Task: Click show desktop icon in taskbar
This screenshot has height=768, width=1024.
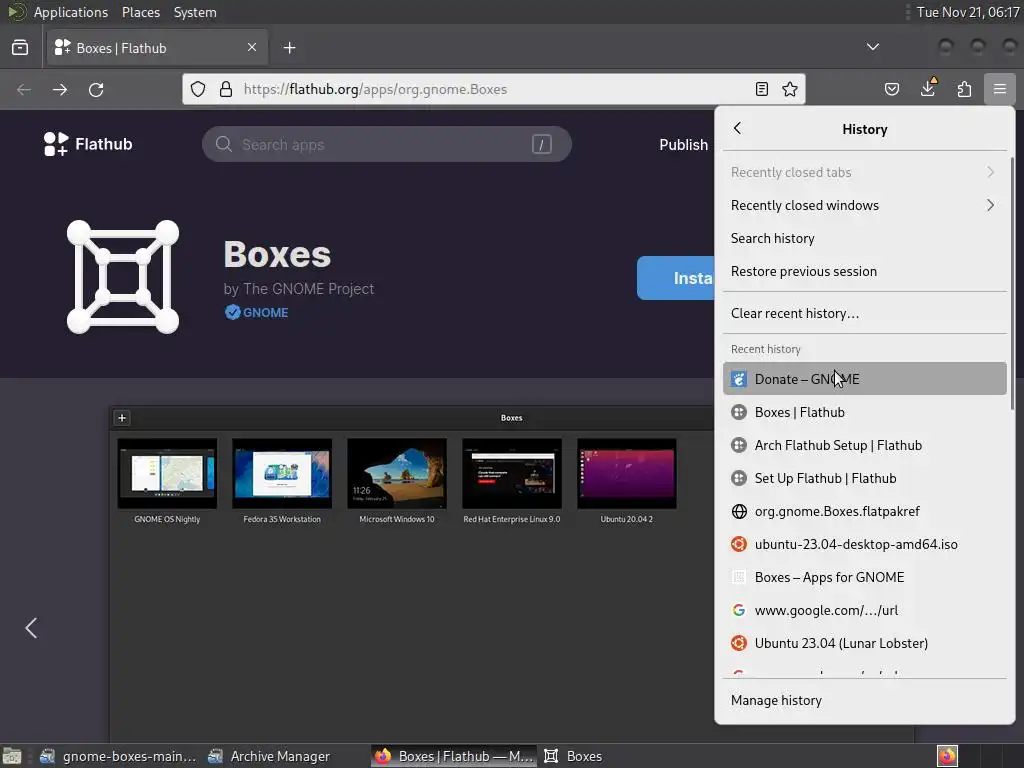Action: tap(12, 756)
